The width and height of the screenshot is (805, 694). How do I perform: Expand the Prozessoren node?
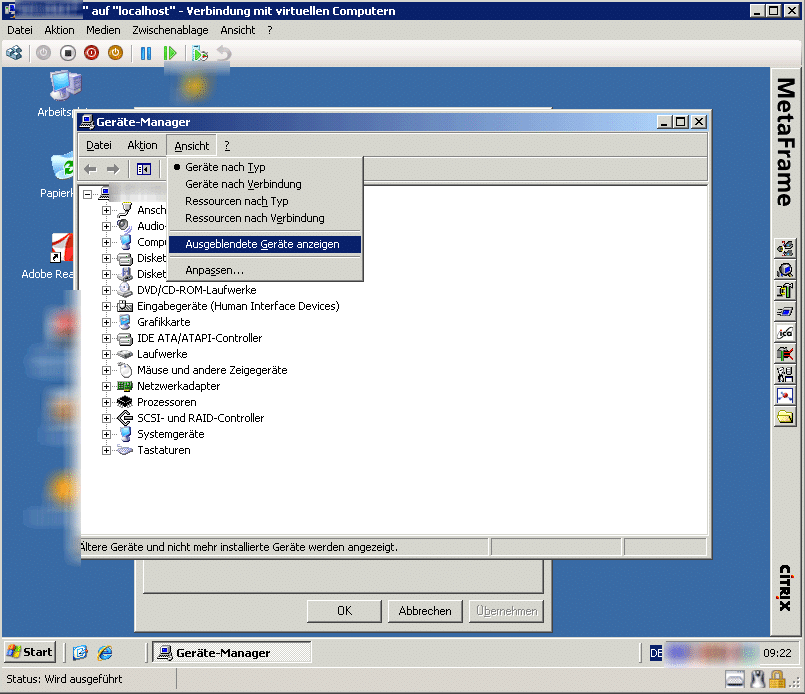106,402
